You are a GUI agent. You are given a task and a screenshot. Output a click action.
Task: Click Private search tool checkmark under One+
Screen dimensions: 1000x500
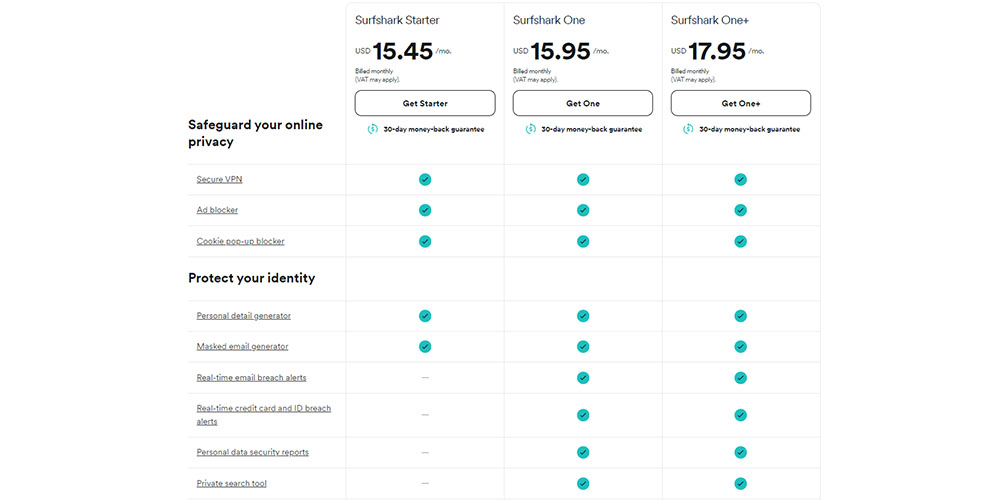740,483
